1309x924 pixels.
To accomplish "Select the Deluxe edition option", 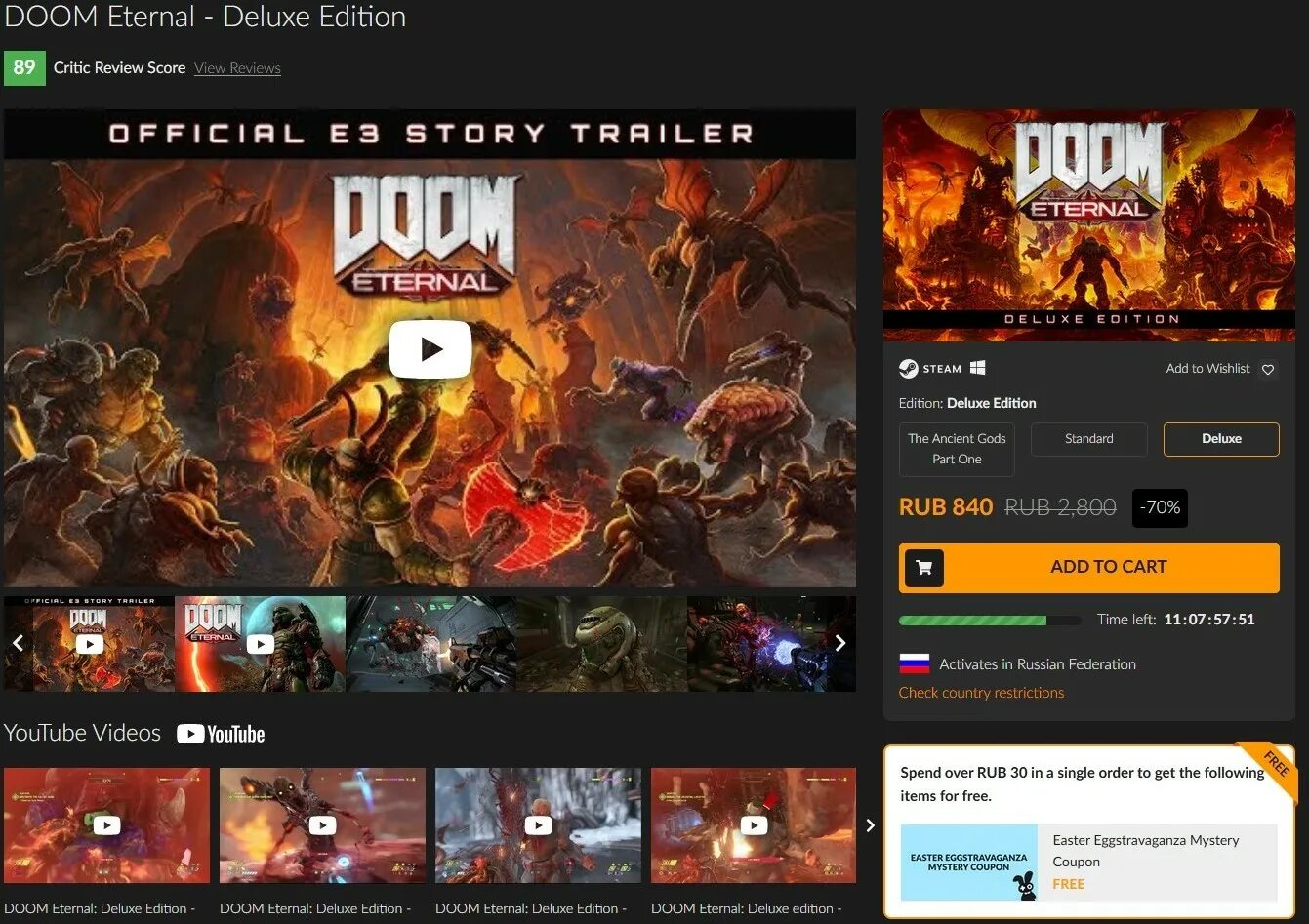I will (x=1221, y=439).
